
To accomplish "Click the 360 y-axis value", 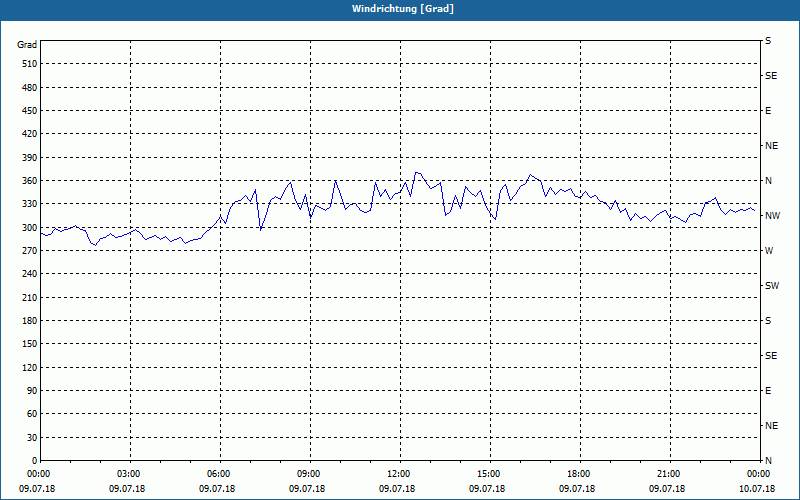I will click(x=30, y=181).
